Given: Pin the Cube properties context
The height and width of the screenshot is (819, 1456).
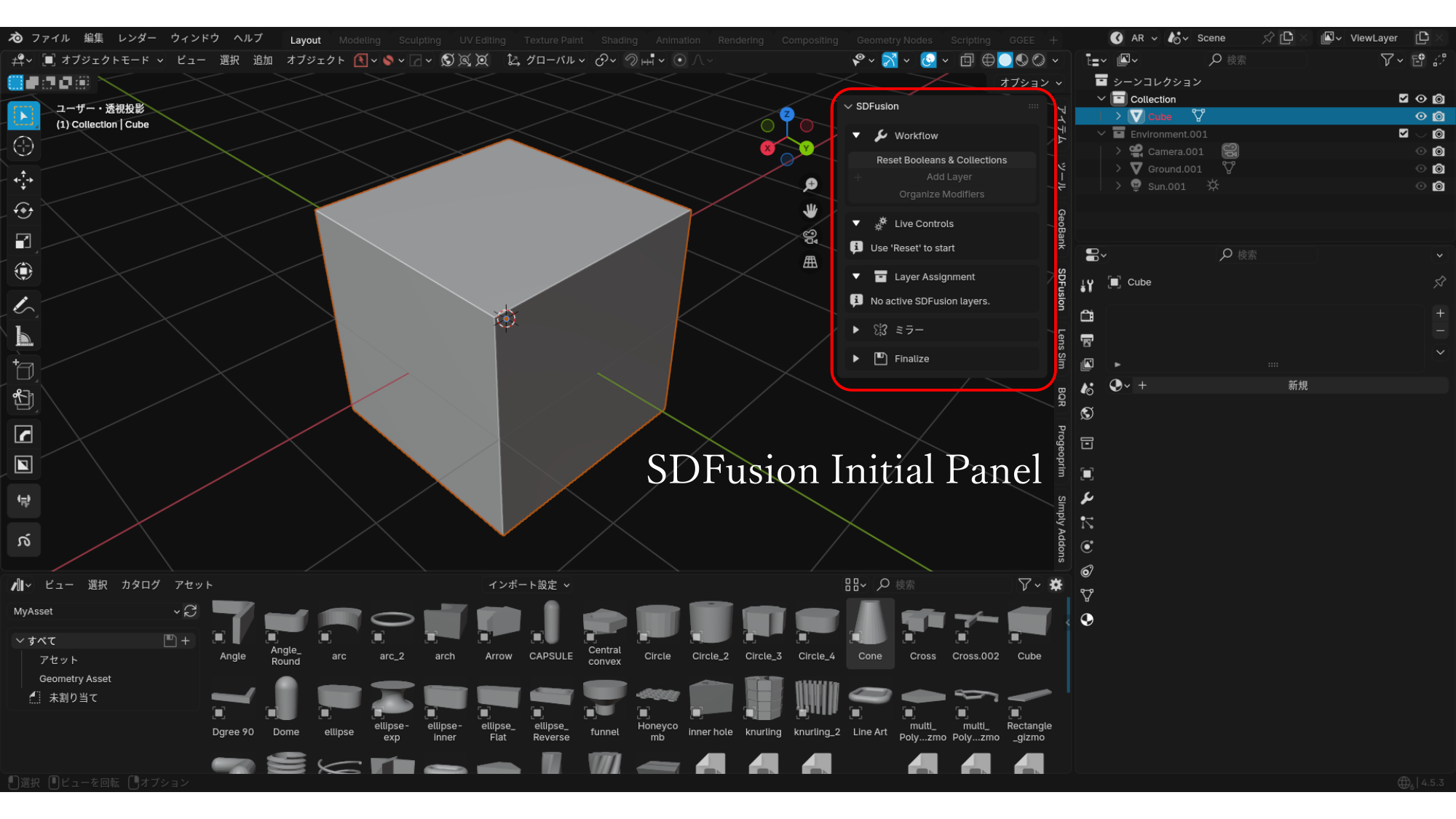Looking at the screenshot, I should pyautogui.click(x=1439, y=282).
